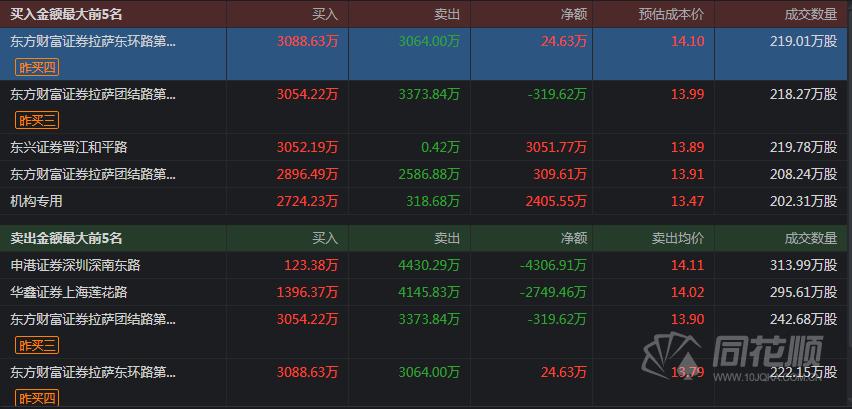The image size is (852, 409).
Task: Click the estimated cost price 13.99
Action: click(687, 95)
